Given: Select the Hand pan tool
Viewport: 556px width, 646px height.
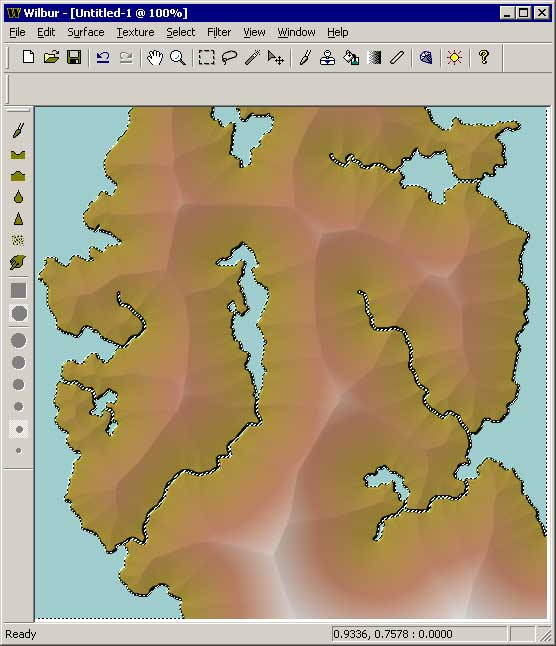Looking at the screenshot, I should click(155, 57).
